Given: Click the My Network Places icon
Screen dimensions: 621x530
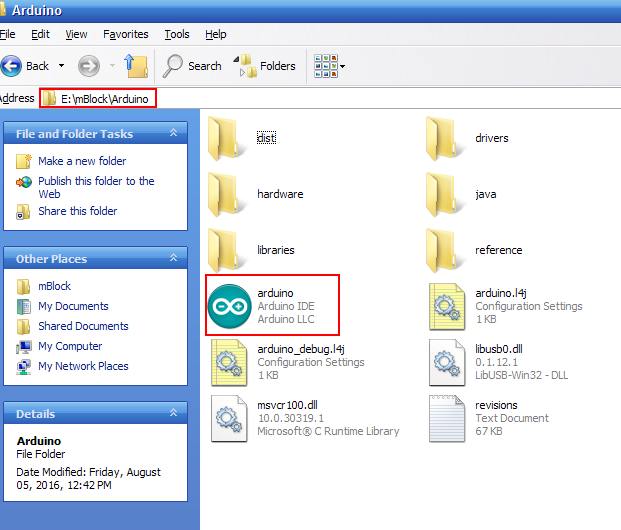Looking at the screenshot, I should [24, 366].
